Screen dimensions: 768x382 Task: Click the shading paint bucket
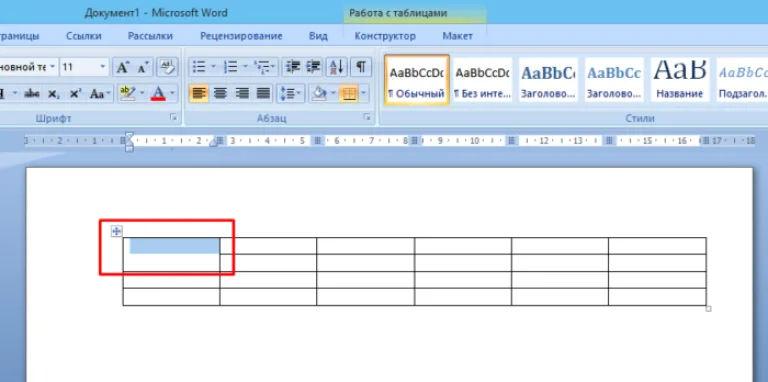[x=319, y=94]
